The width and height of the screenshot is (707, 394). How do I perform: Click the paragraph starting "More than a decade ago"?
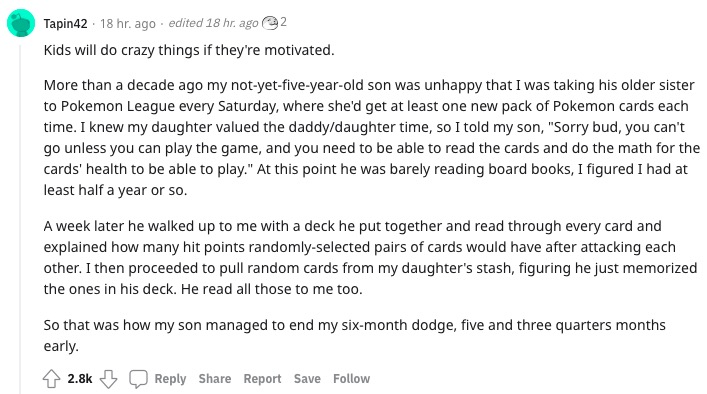coord(372,137)
